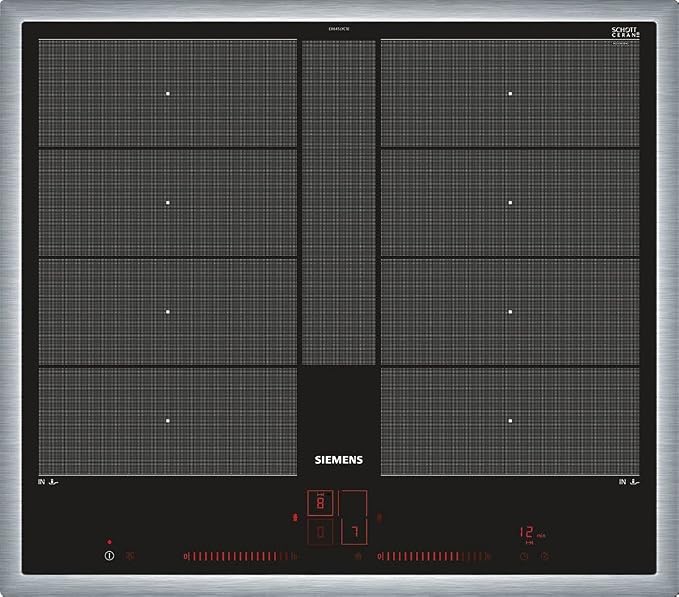679x597 pixels.
Task: Click the SCHOTT CERAN logo
Action: [x=625, y=32]
